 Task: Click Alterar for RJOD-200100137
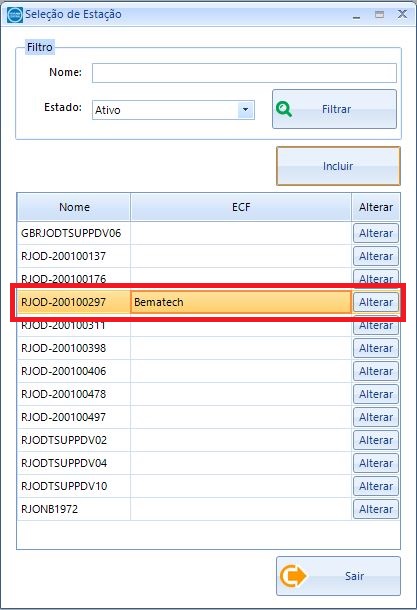(x=376, y=256)
